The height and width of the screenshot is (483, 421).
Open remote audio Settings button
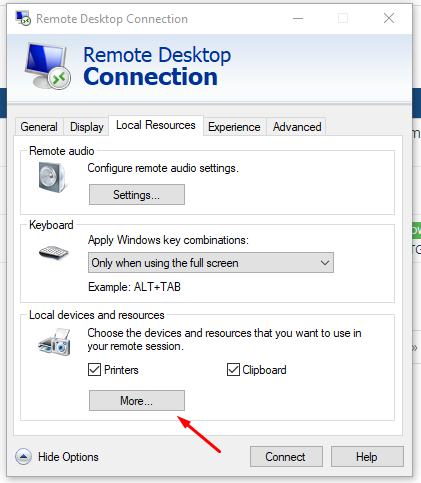click(x=137, y=195)
